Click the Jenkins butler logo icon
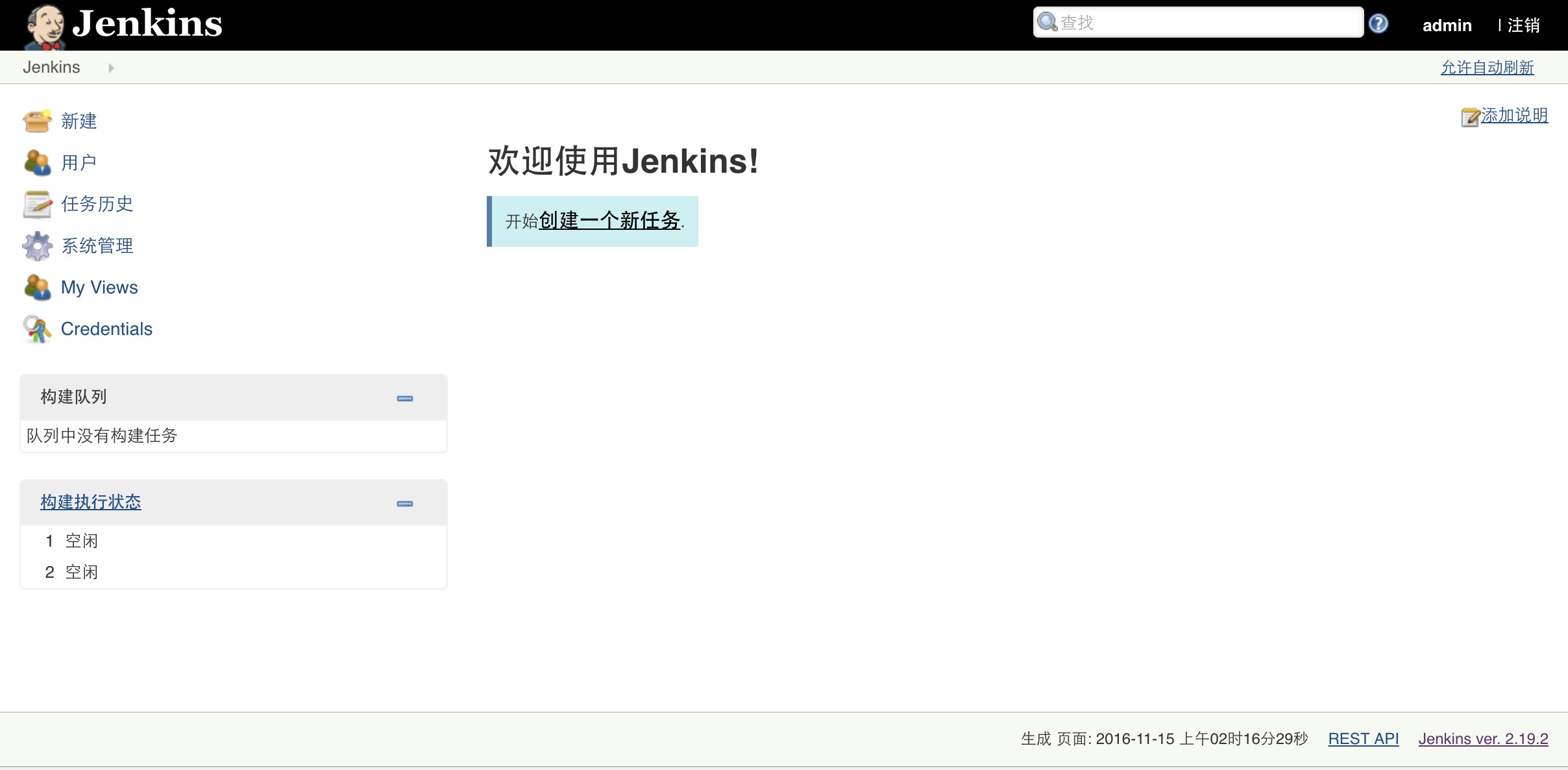 pos(44,26)
